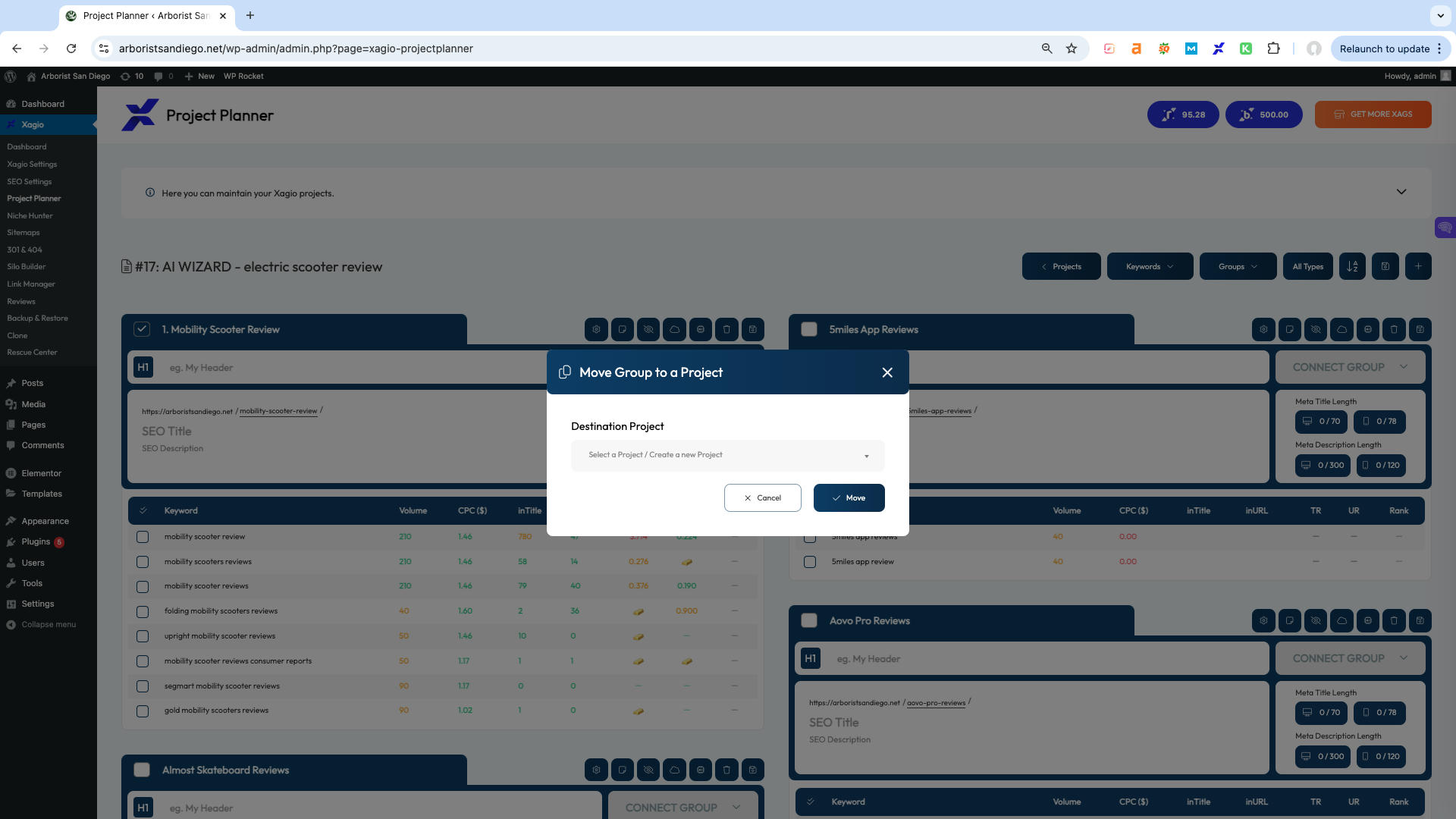1456x819 pixels.
Task: Open Silo Builder in Xagio submenu
Action: coord(27,266)
